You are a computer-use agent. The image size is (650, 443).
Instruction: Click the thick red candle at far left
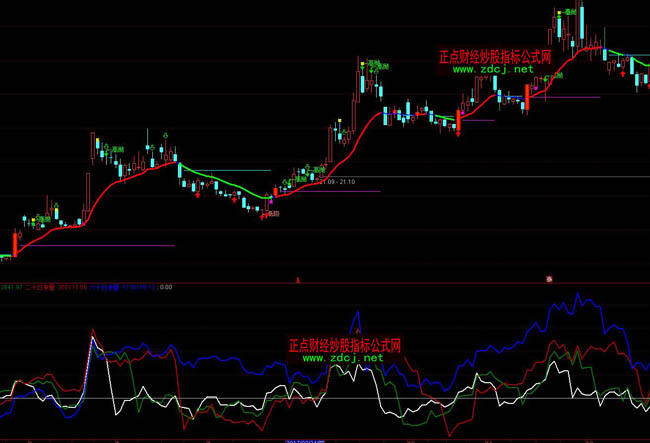tap(15, 244)
